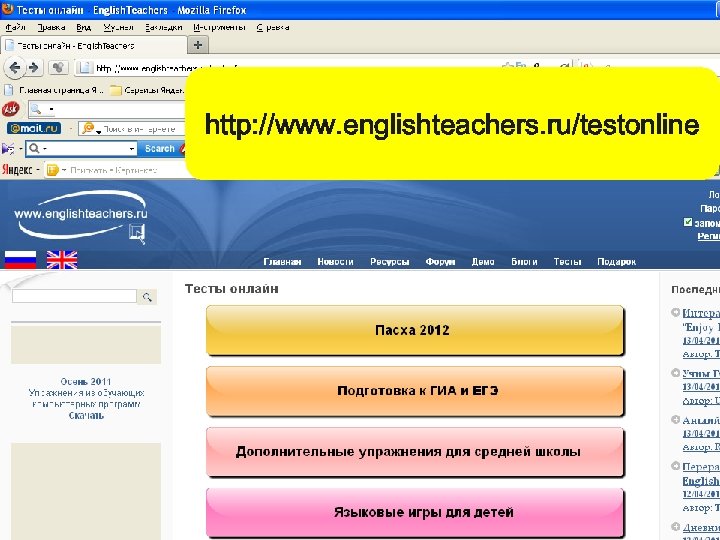
Task: Click the Яндекс toolbar logo
Action: (17, 169)
